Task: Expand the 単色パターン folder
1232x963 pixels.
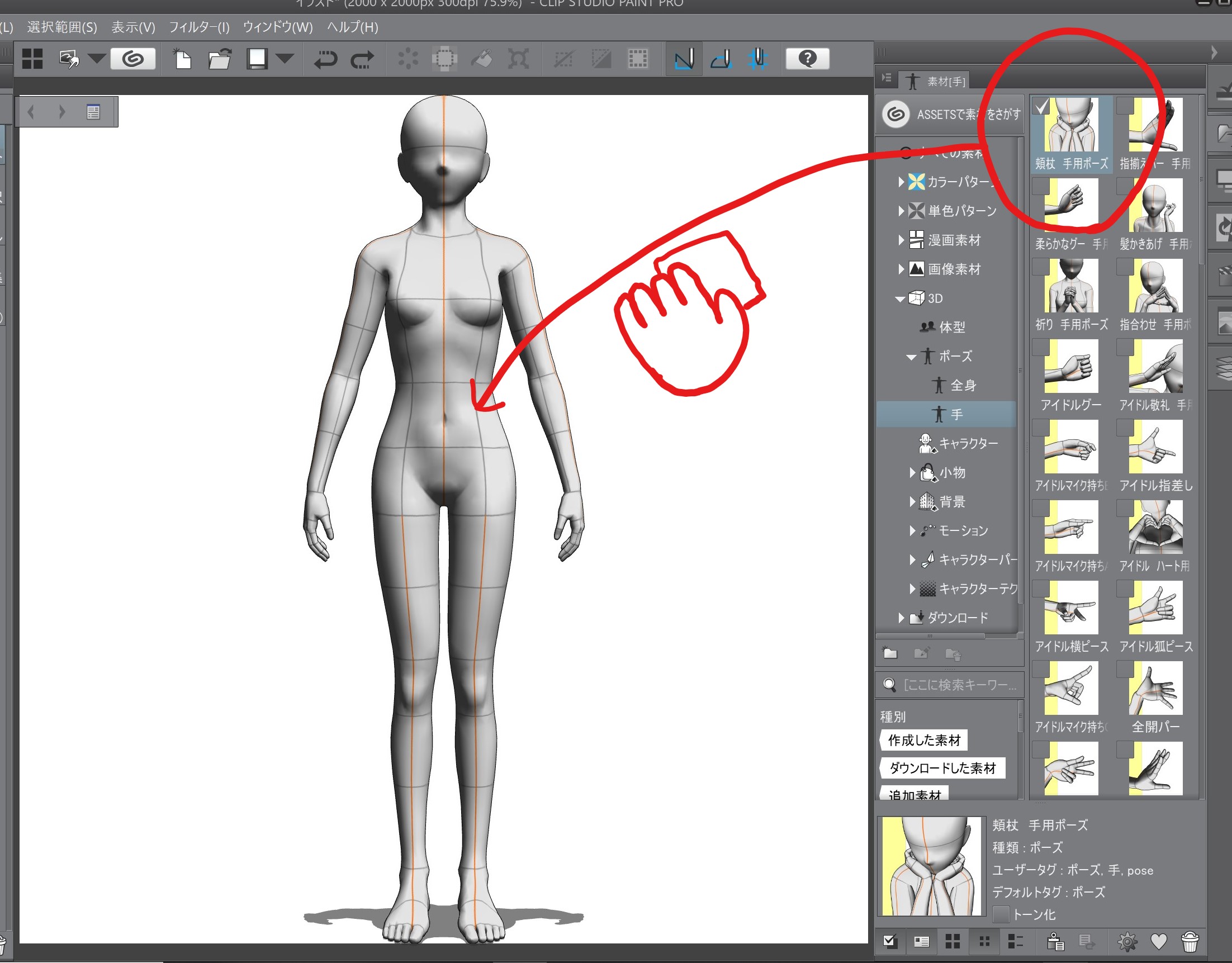Action: click(901, 211)
